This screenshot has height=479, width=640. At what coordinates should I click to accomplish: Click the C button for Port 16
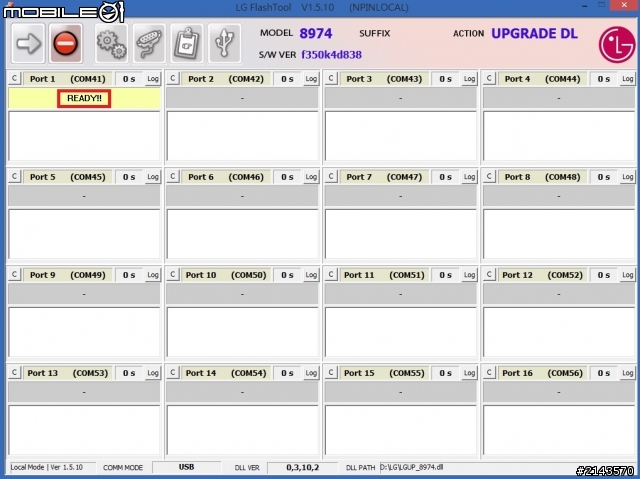point(489,372)
